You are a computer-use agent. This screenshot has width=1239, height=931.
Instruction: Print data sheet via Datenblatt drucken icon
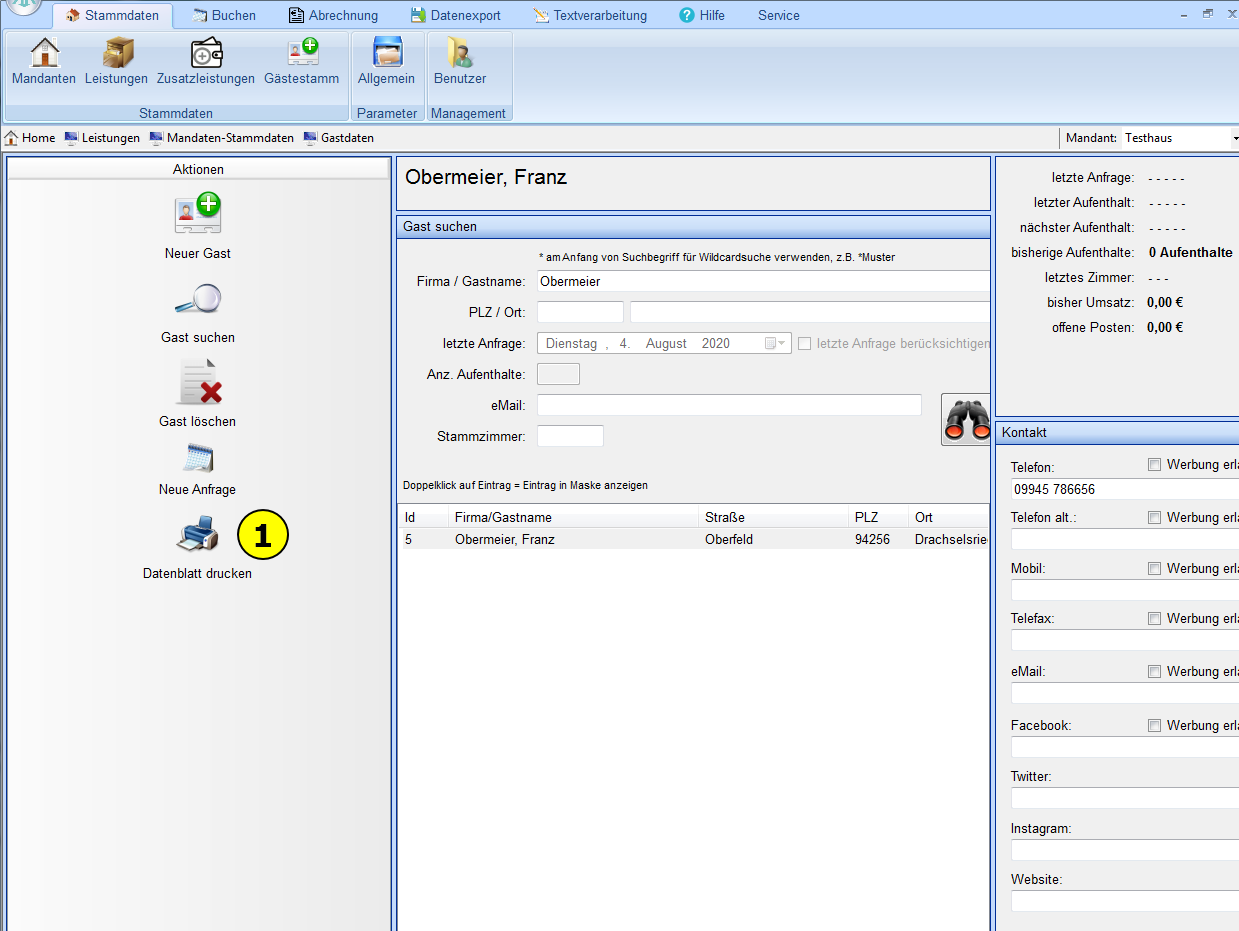tap(197, 535)
